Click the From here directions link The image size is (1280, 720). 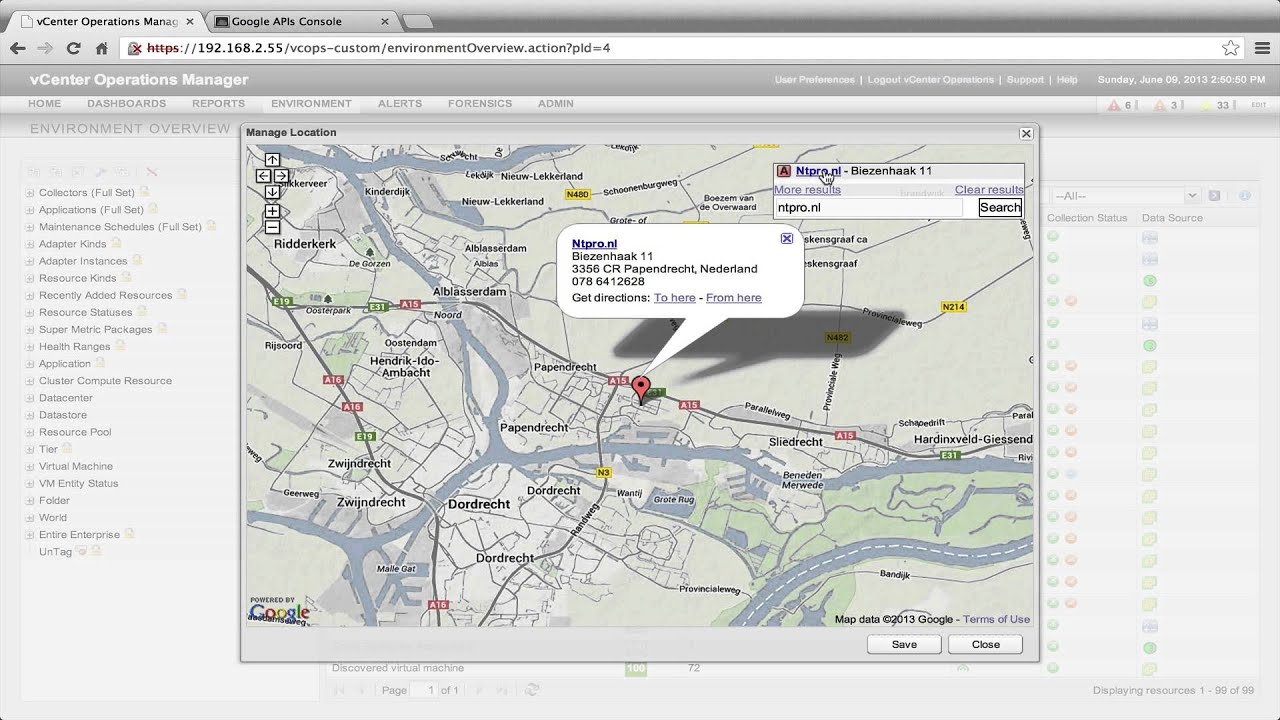click(734, 297)
